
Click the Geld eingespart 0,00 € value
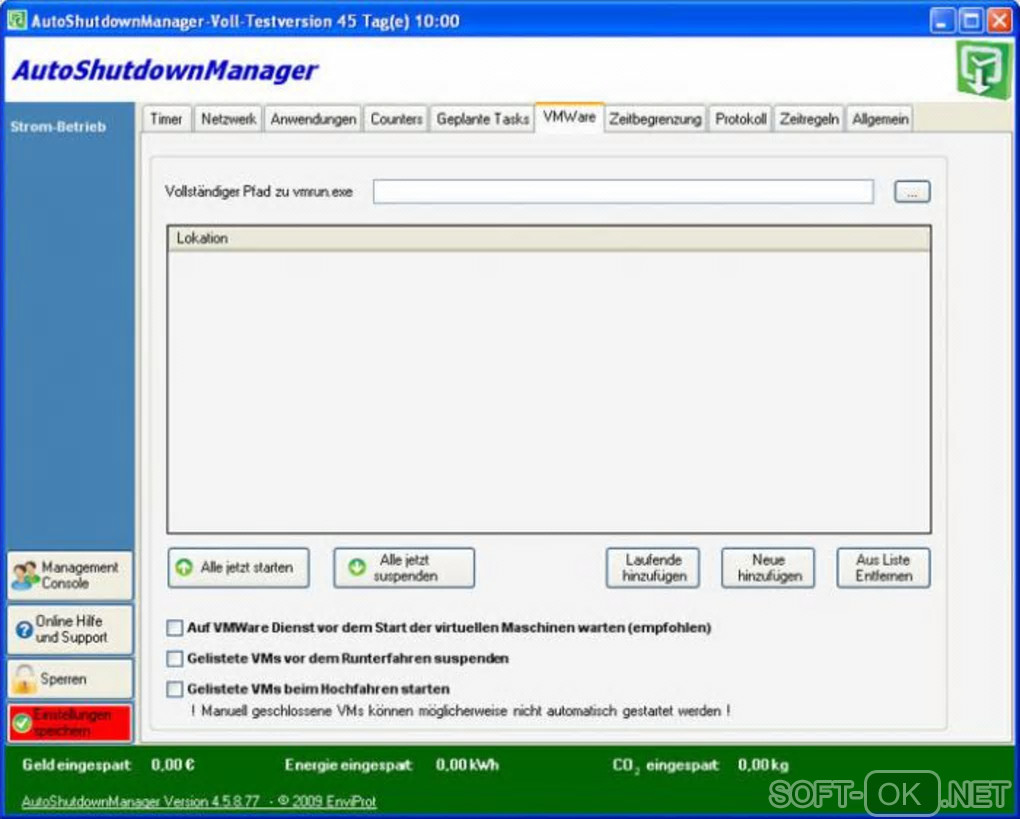(x=172, y=765)
